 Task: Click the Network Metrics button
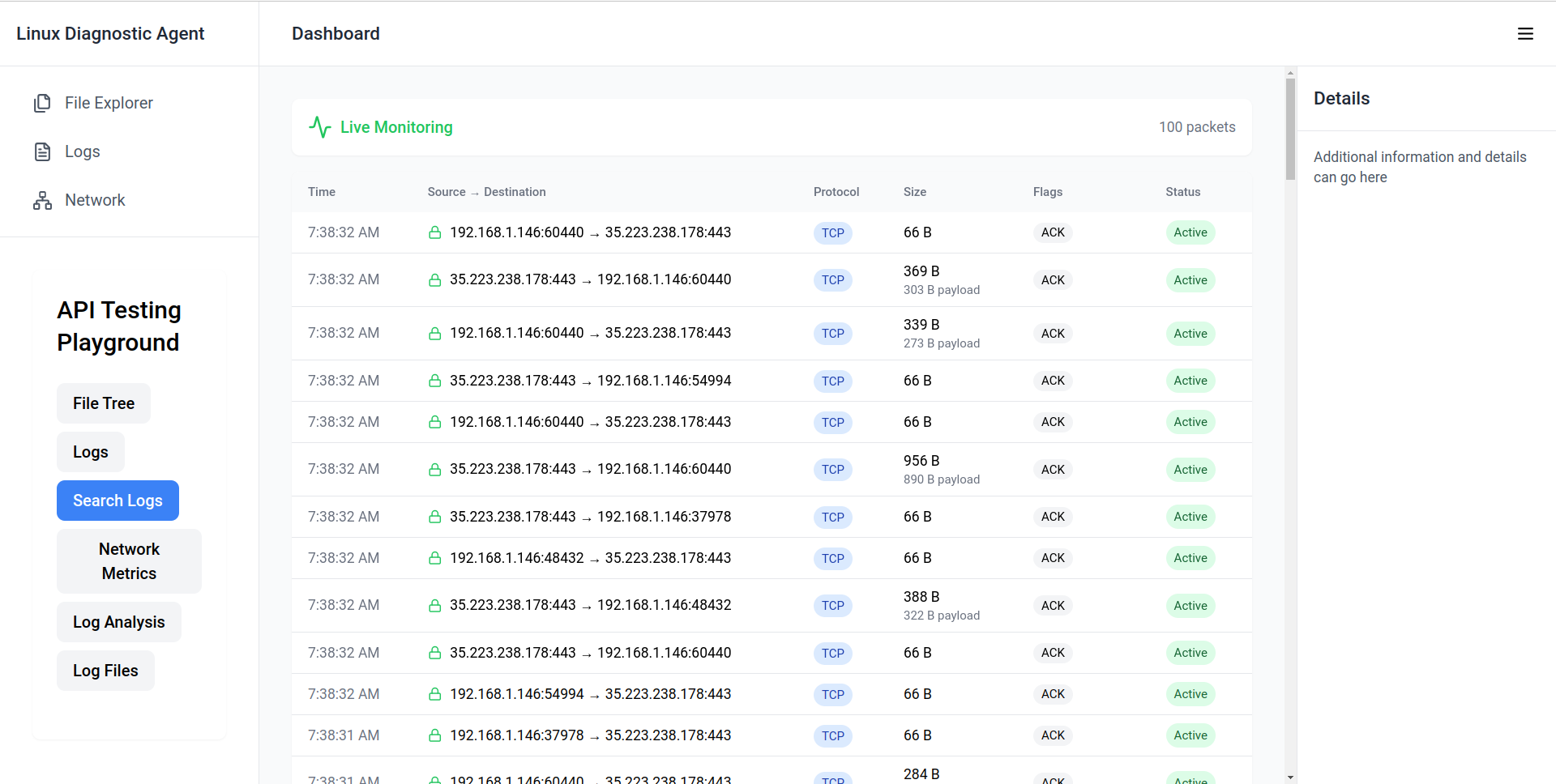click(129, 561)
